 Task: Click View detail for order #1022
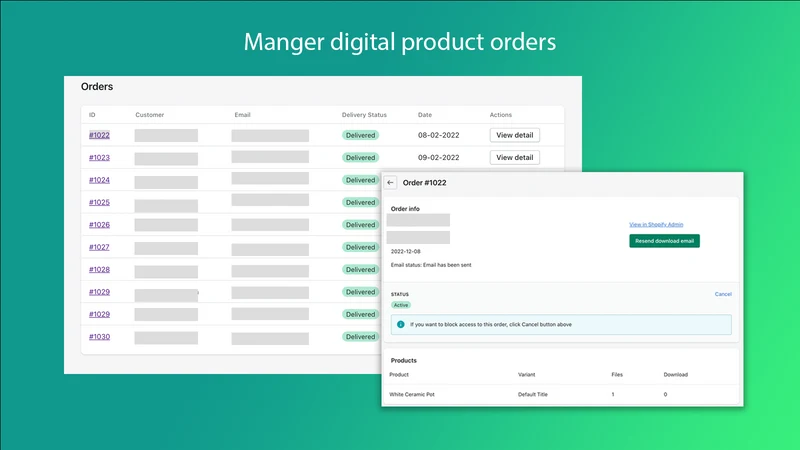click(515, 135)
